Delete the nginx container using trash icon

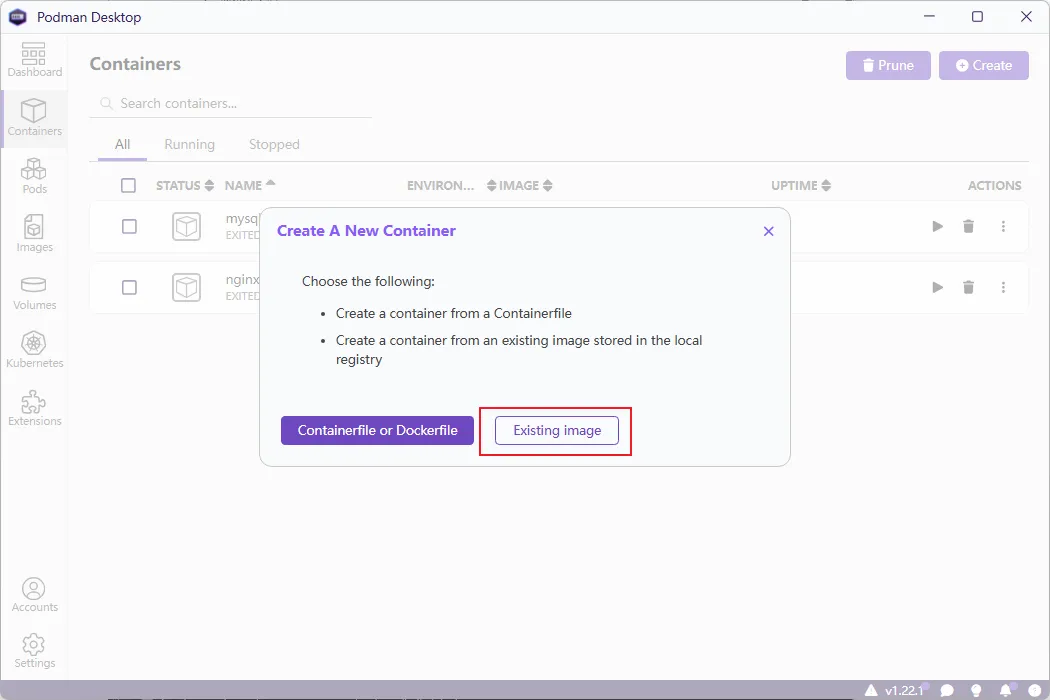coord(968,288)
